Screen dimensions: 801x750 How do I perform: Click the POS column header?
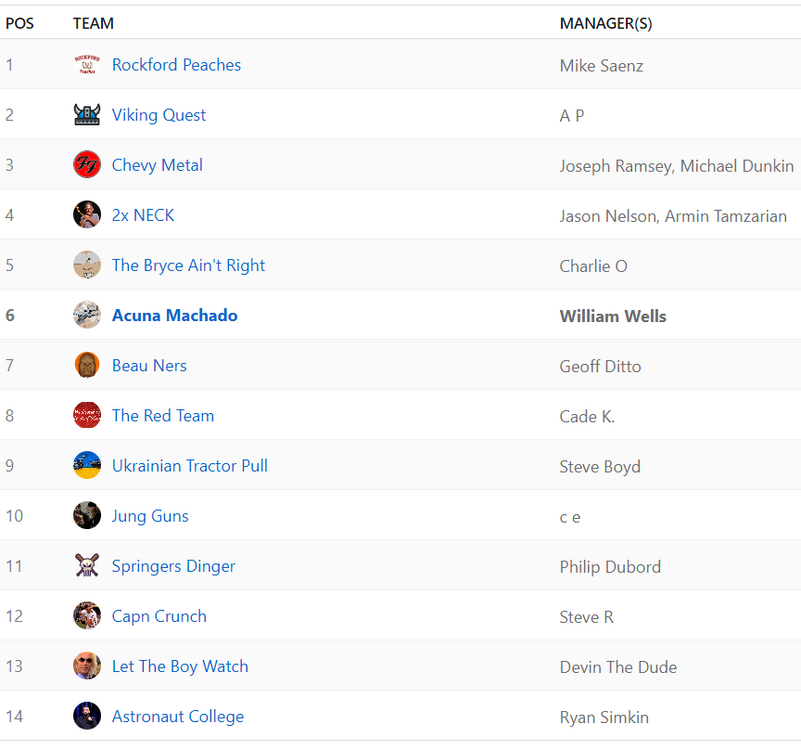(20, 23)
